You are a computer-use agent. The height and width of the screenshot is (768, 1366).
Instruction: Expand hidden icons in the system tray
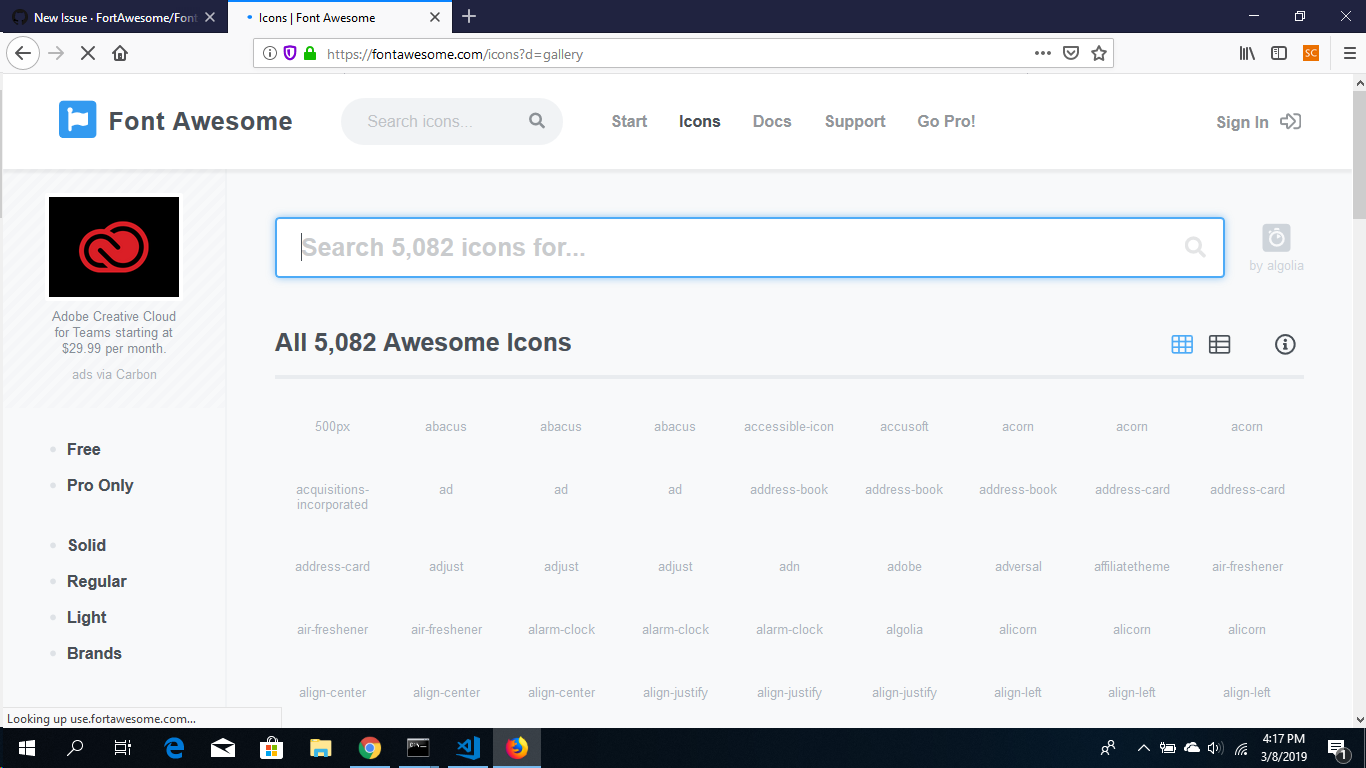(1143, 747)
